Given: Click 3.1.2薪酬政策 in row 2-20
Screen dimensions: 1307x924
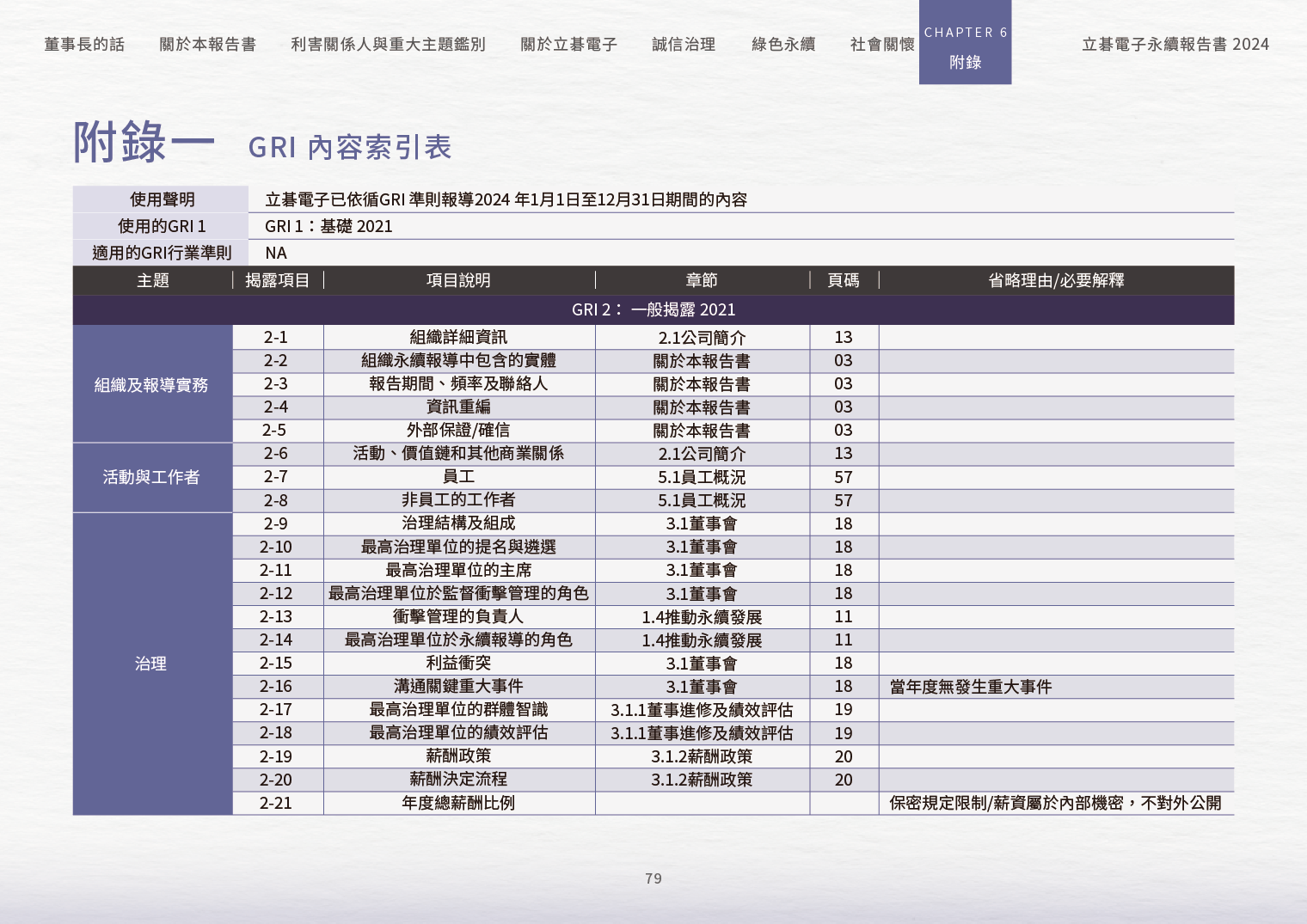Looking at the screenshot, I should [702, 780].
